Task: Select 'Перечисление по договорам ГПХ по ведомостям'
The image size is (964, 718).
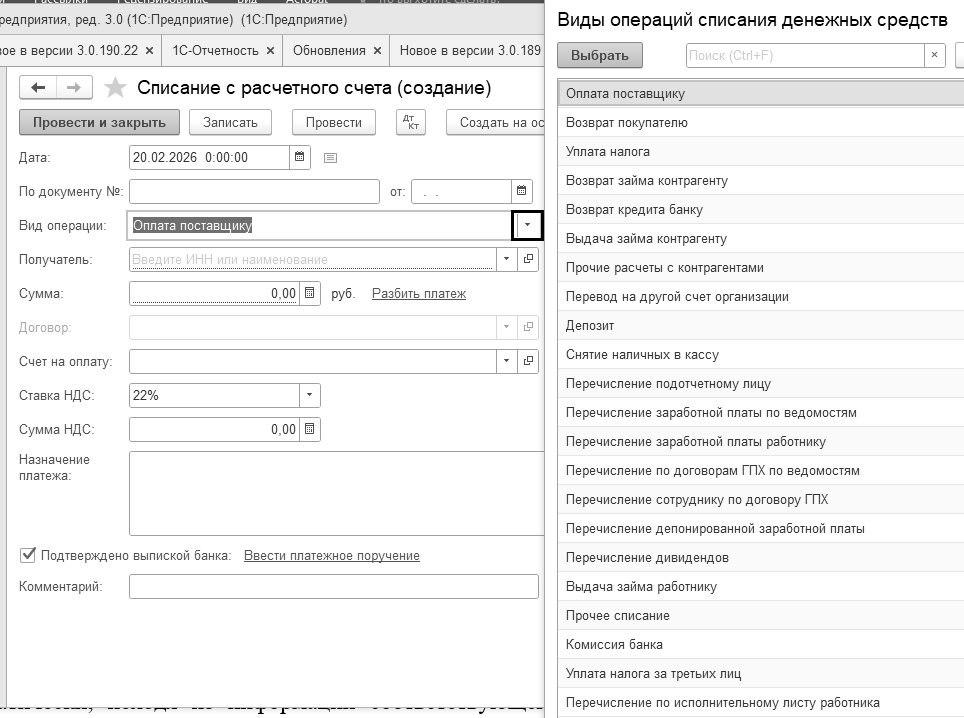Action: (x=761, y=470)
